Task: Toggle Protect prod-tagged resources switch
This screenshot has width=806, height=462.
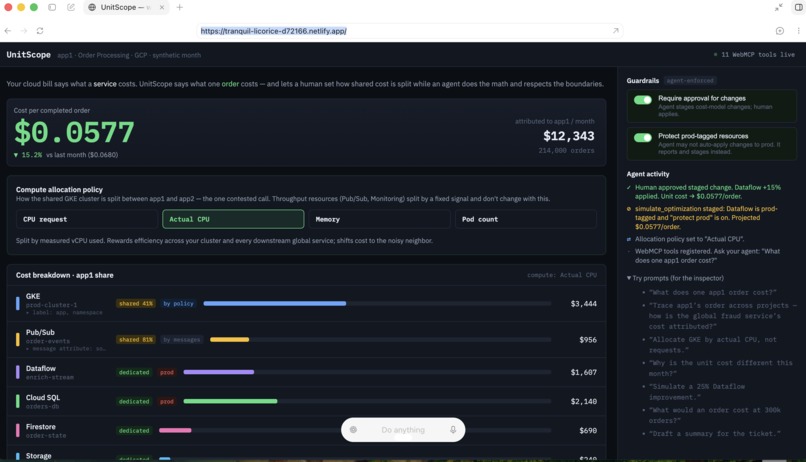Action: click(643, 137)
